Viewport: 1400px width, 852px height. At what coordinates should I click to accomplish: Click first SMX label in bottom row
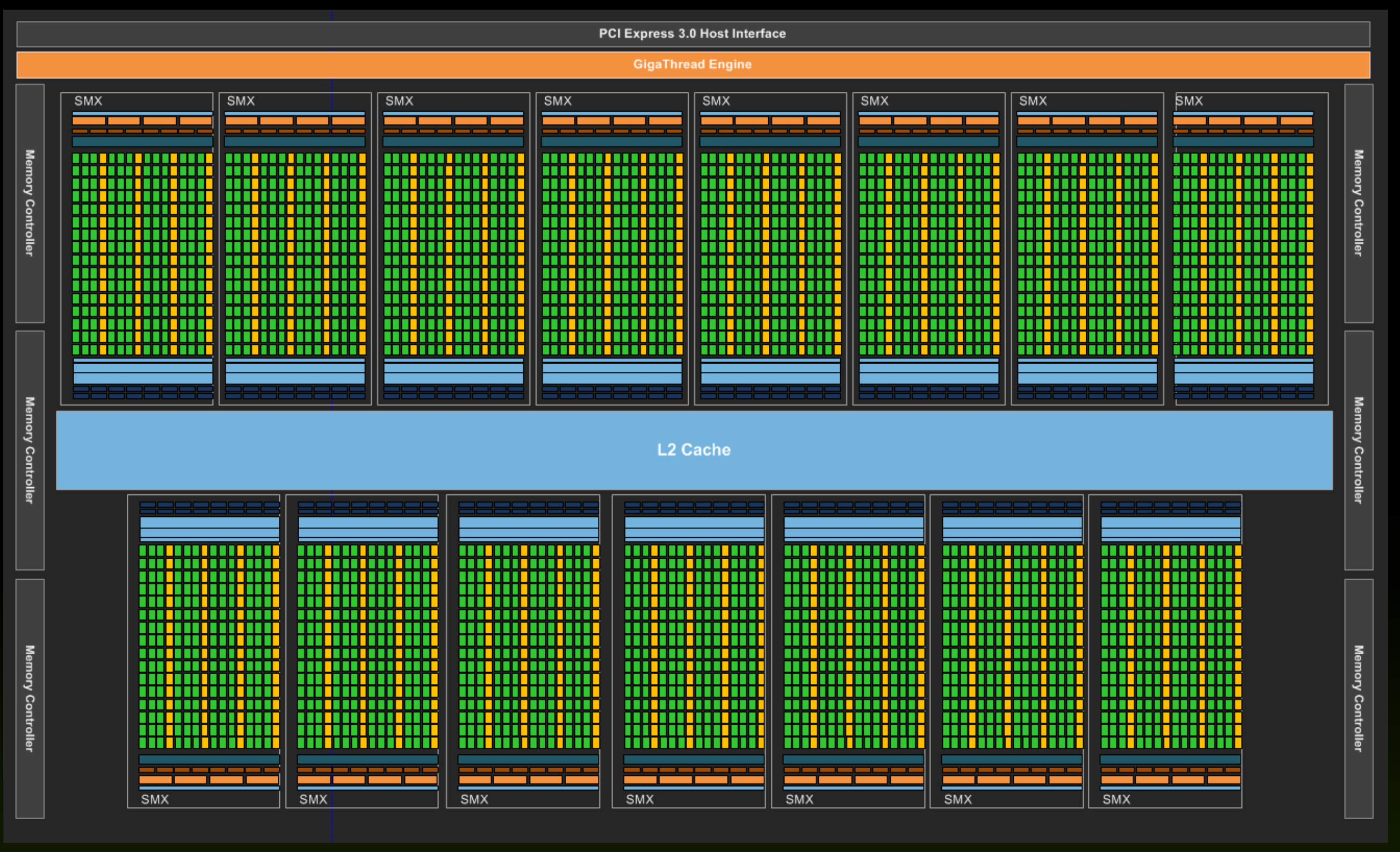155,800
